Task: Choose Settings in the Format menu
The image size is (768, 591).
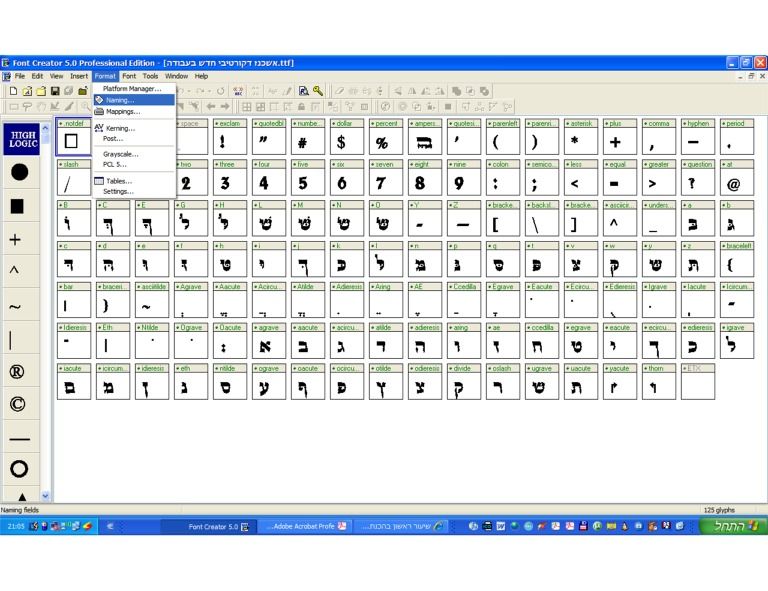Action: (134, 191)
